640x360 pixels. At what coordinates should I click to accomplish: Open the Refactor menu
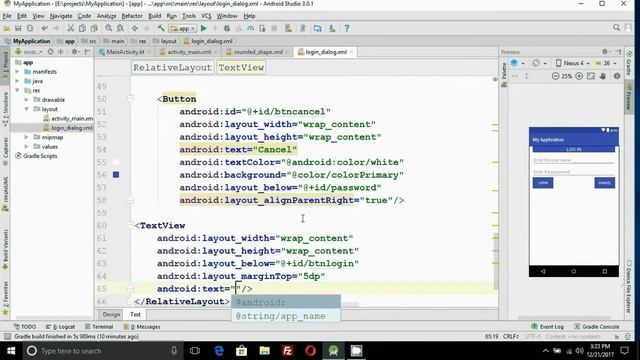[x=132, y=16]
